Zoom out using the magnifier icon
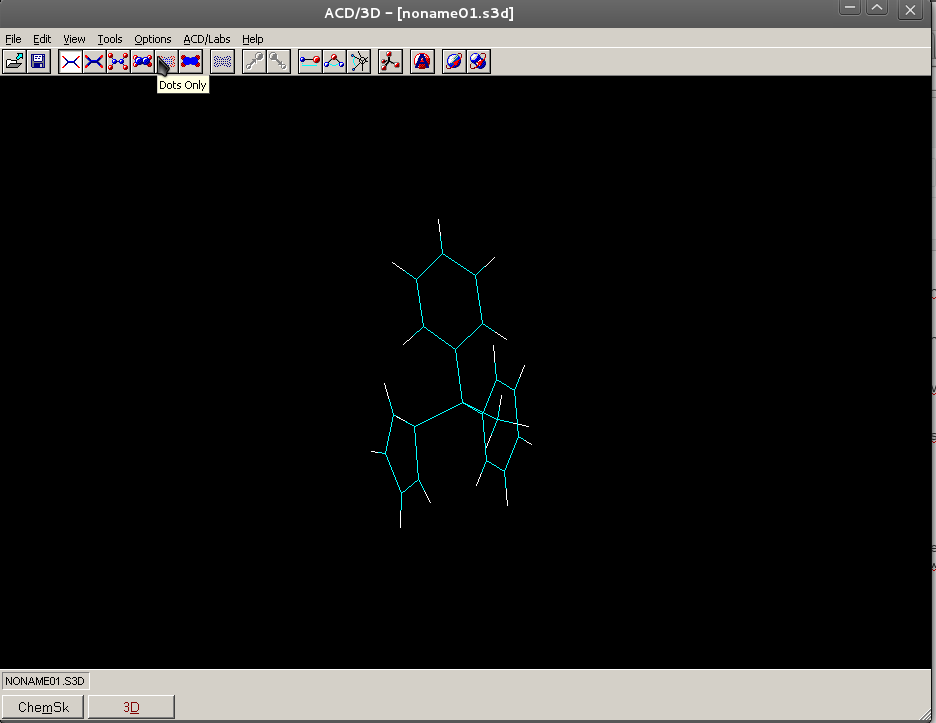 [277, 61]
